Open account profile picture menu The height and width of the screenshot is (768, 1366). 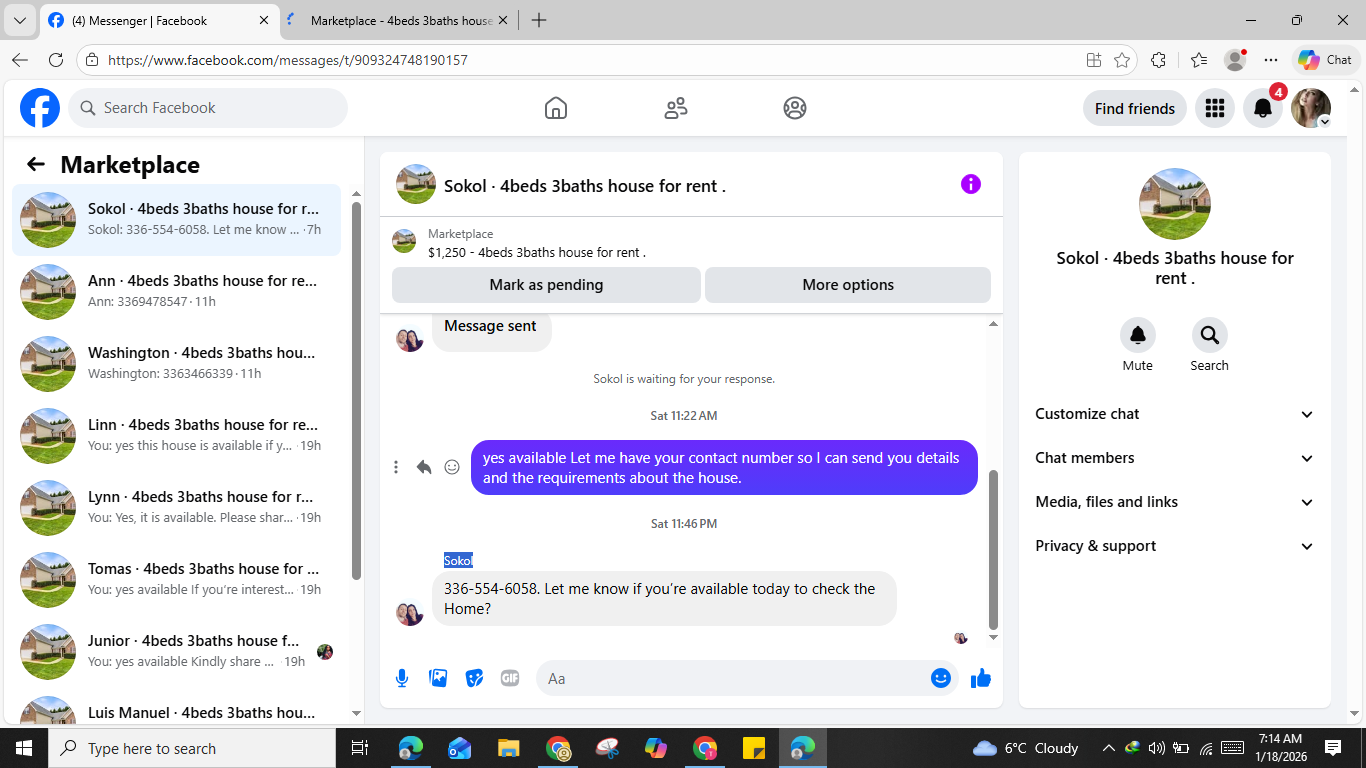[1311, 108]
